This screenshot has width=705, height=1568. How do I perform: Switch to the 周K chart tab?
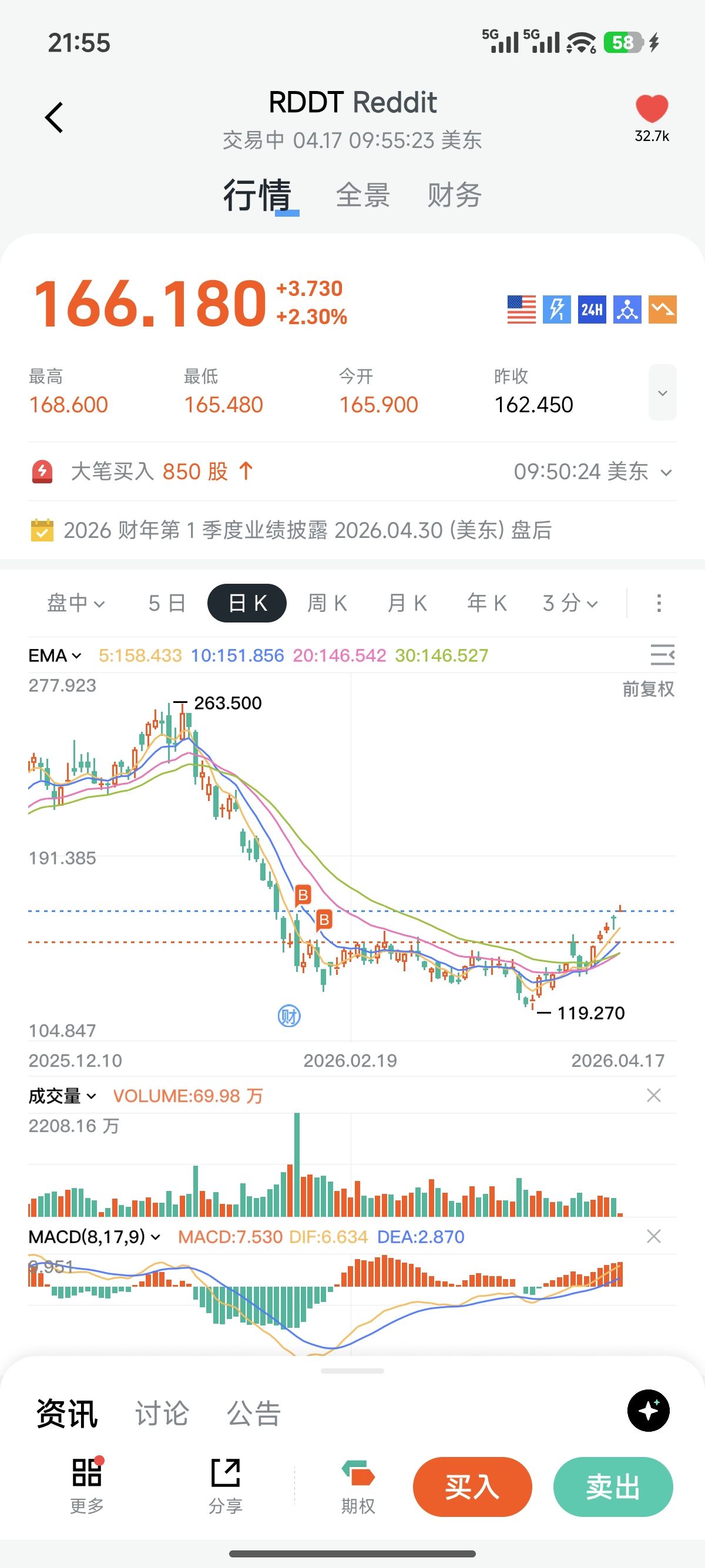pyautogui.click(x=327, y=603)
